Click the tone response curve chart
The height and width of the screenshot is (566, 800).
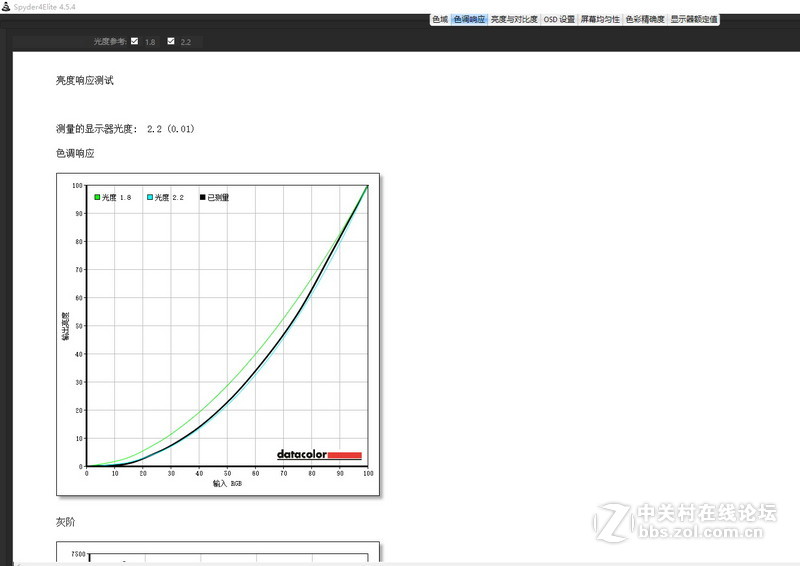coord(218,334)
